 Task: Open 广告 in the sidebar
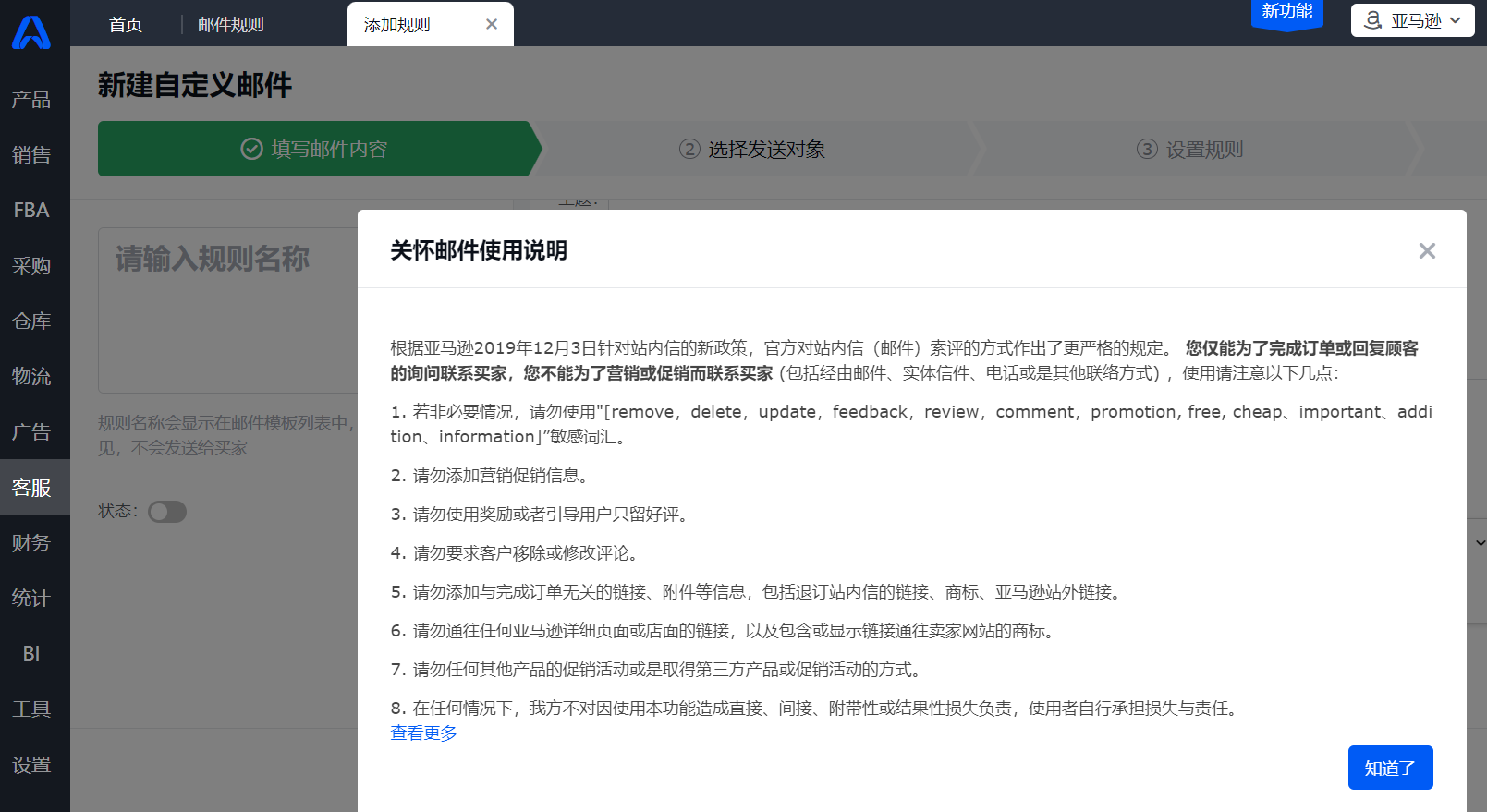pyautogui.click(x=31, y=432)
